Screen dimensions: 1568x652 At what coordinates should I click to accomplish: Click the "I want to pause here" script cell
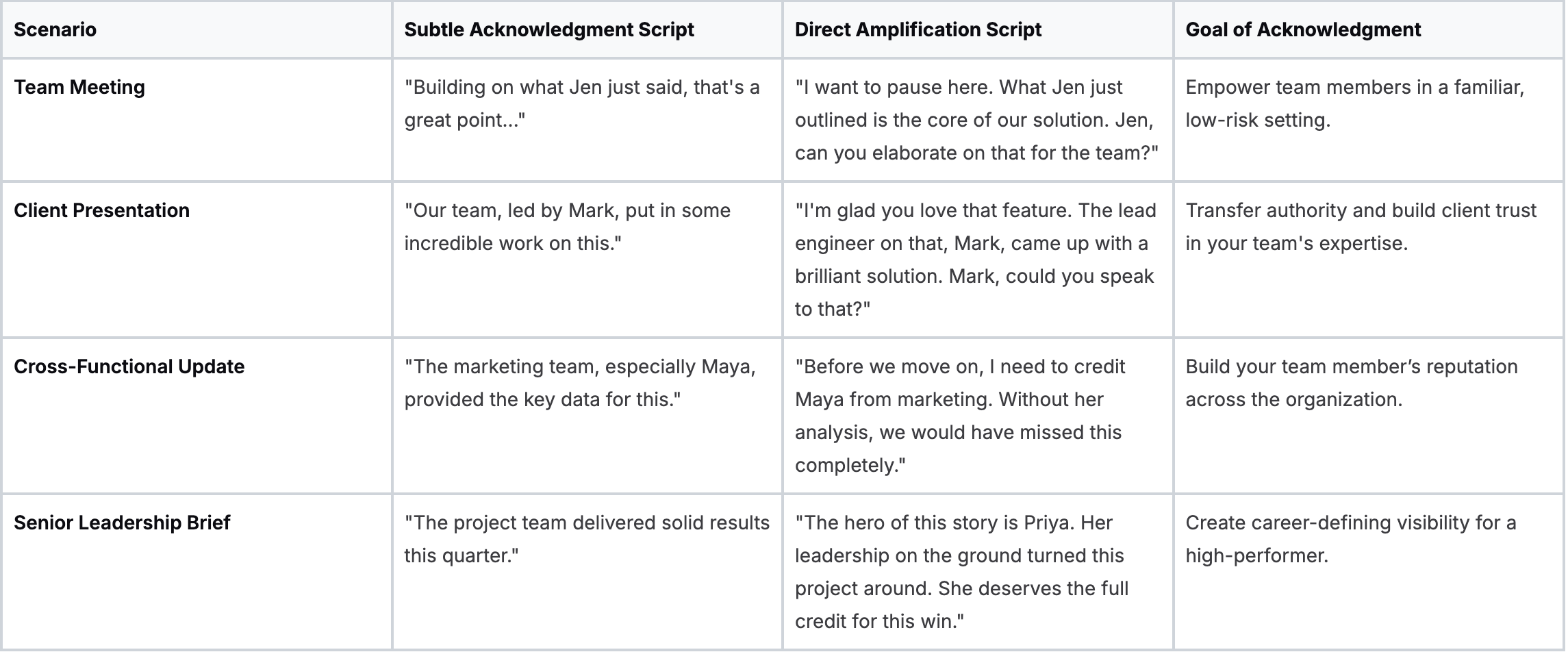point(976,120)
